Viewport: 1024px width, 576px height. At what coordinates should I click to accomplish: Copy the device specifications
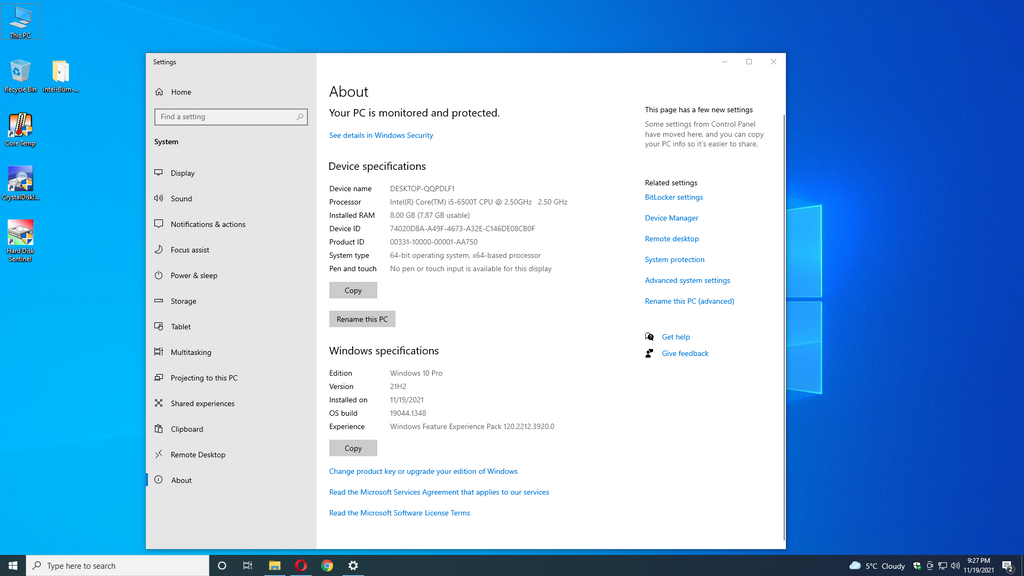353,290
